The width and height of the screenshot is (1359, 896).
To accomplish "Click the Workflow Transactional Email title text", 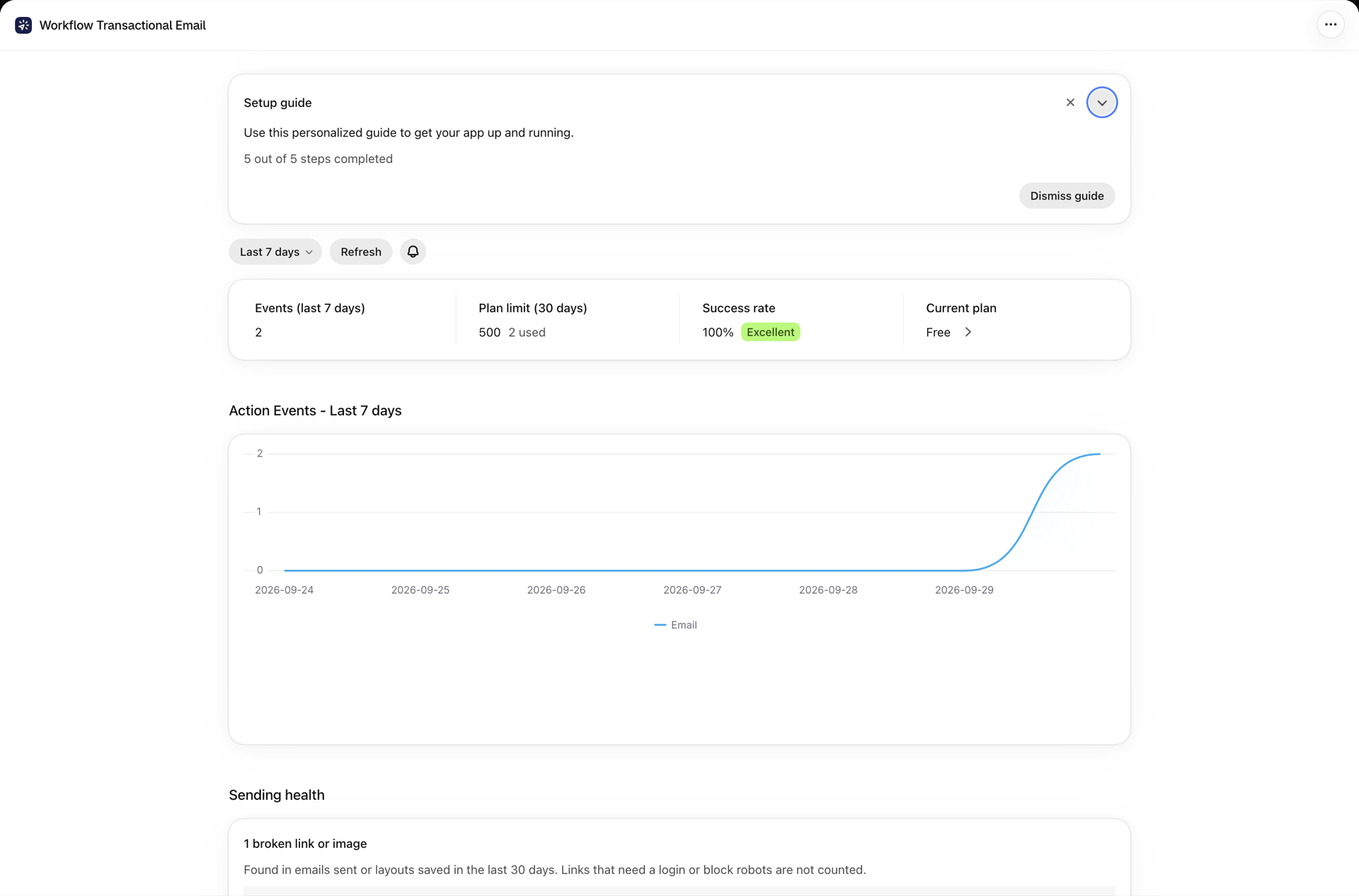I will click(122, 25).
